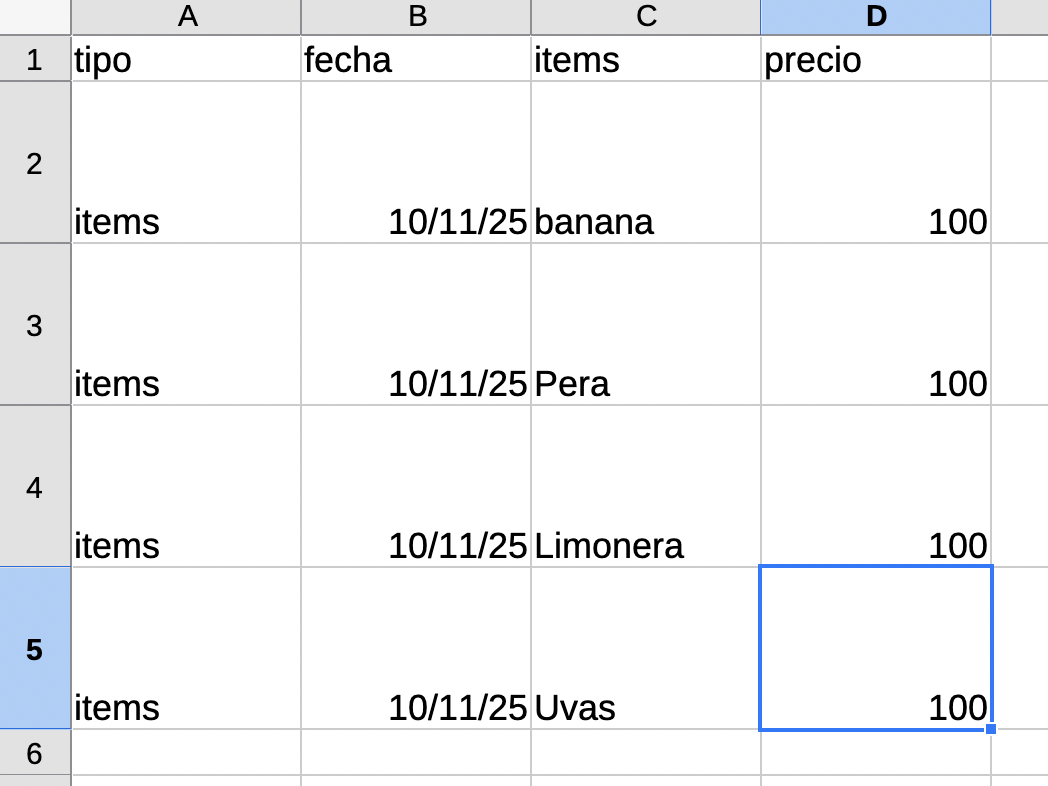Select row 6 header

[35, 753]
